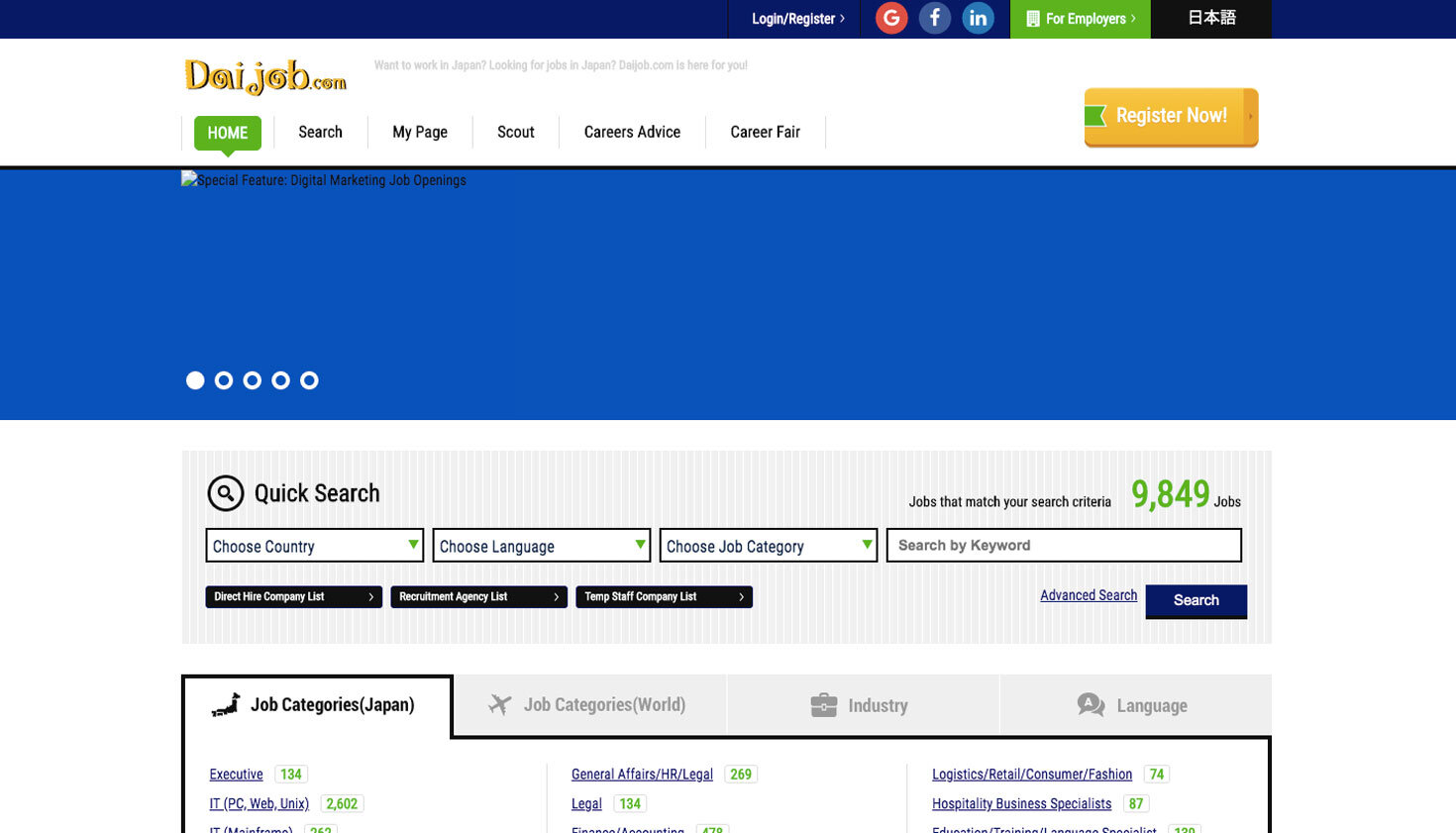Open the Career Fair menu item
The height and width of the screenshot is (833, 1456).
pyautogui.click(x=765, y=132)
